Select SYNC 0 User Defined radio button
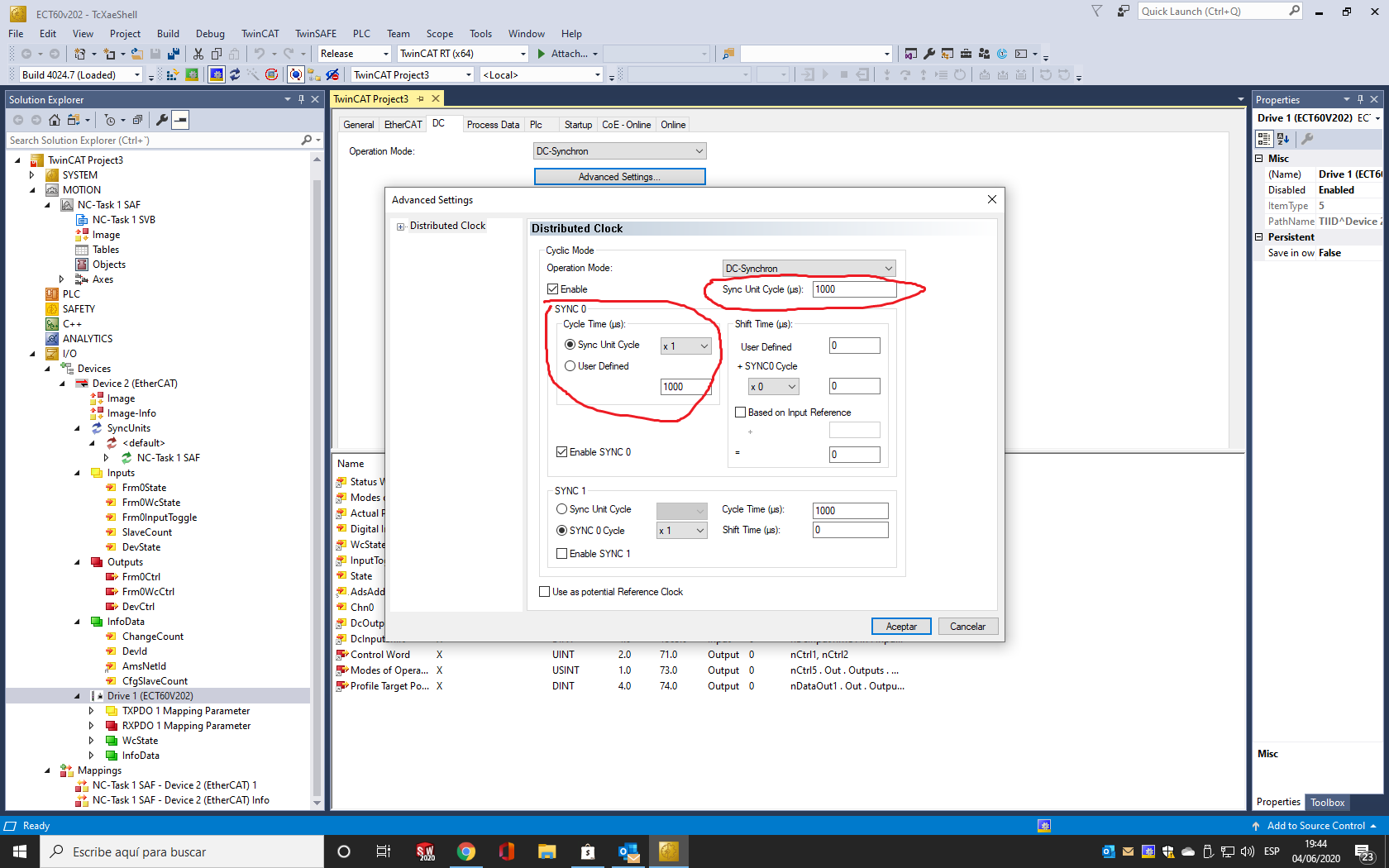Screen dimensions: 1389x868 pyautogui.click(x=570, y=366)
